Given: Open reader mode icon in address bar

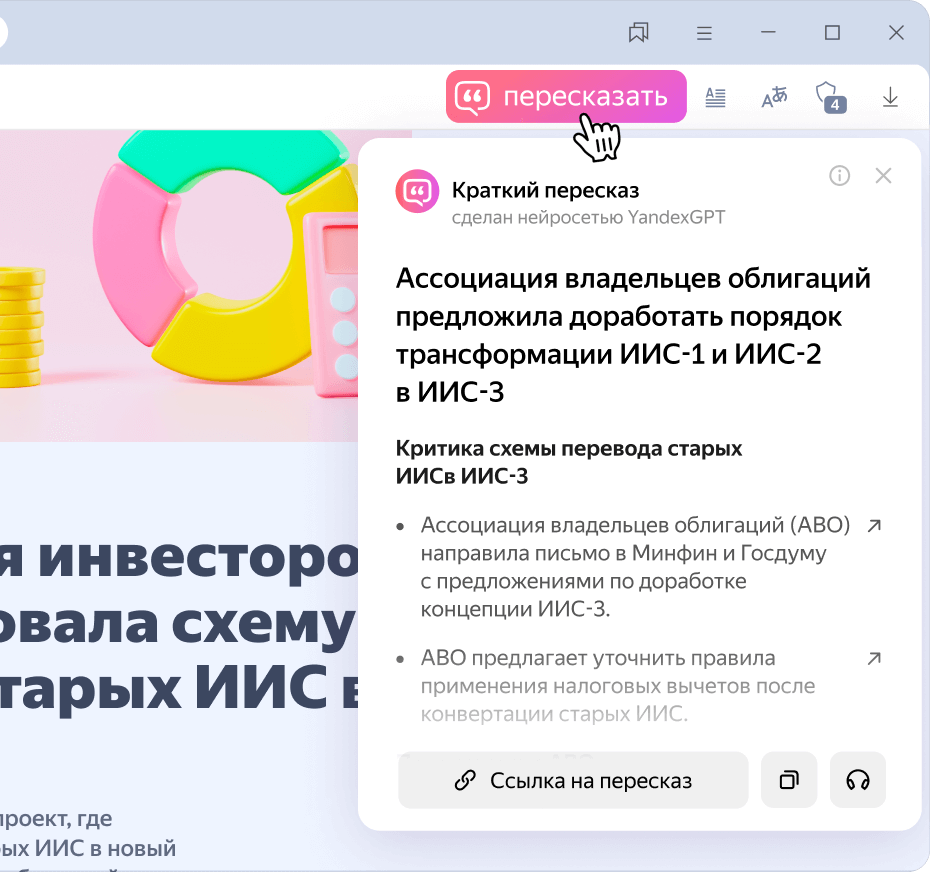Looking at the screenshot, I should [x=715, y=97].
